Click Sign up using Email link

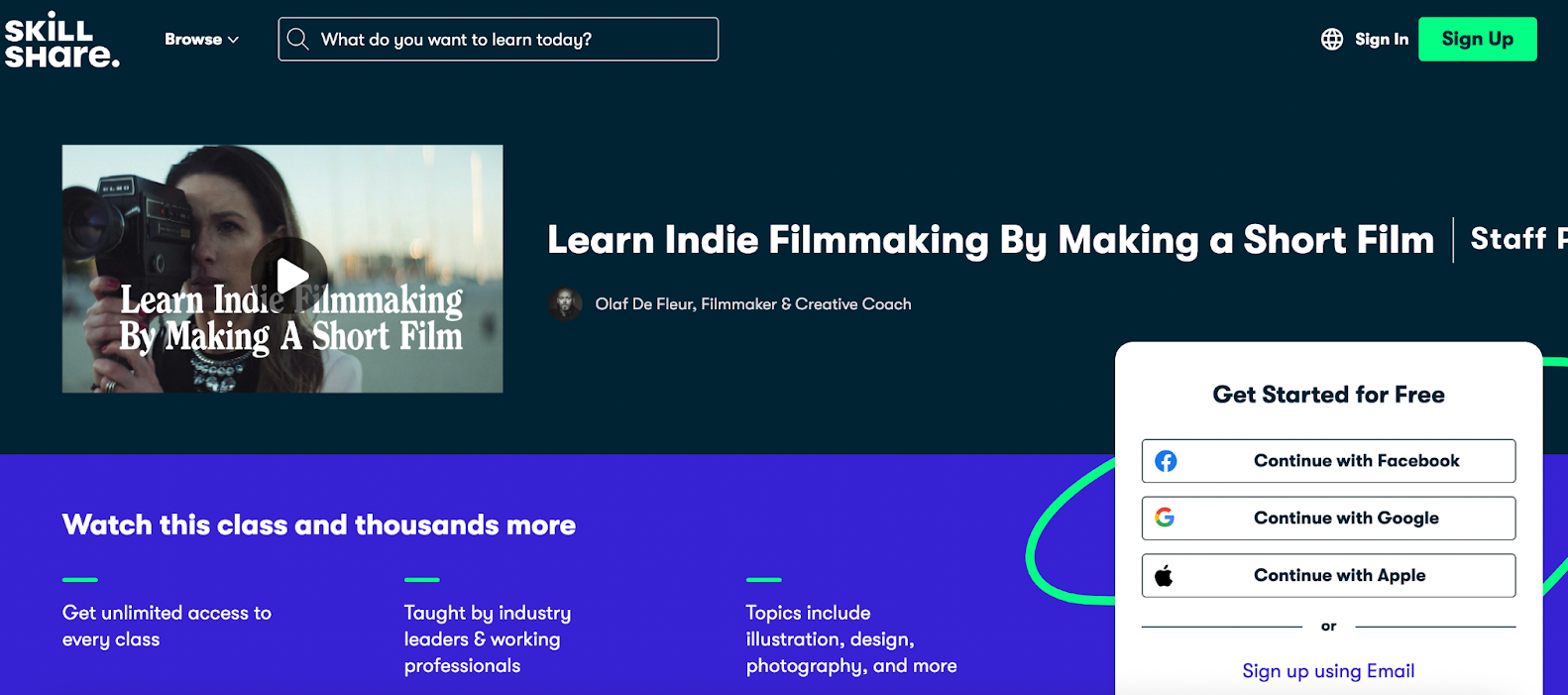[1328, 671]
